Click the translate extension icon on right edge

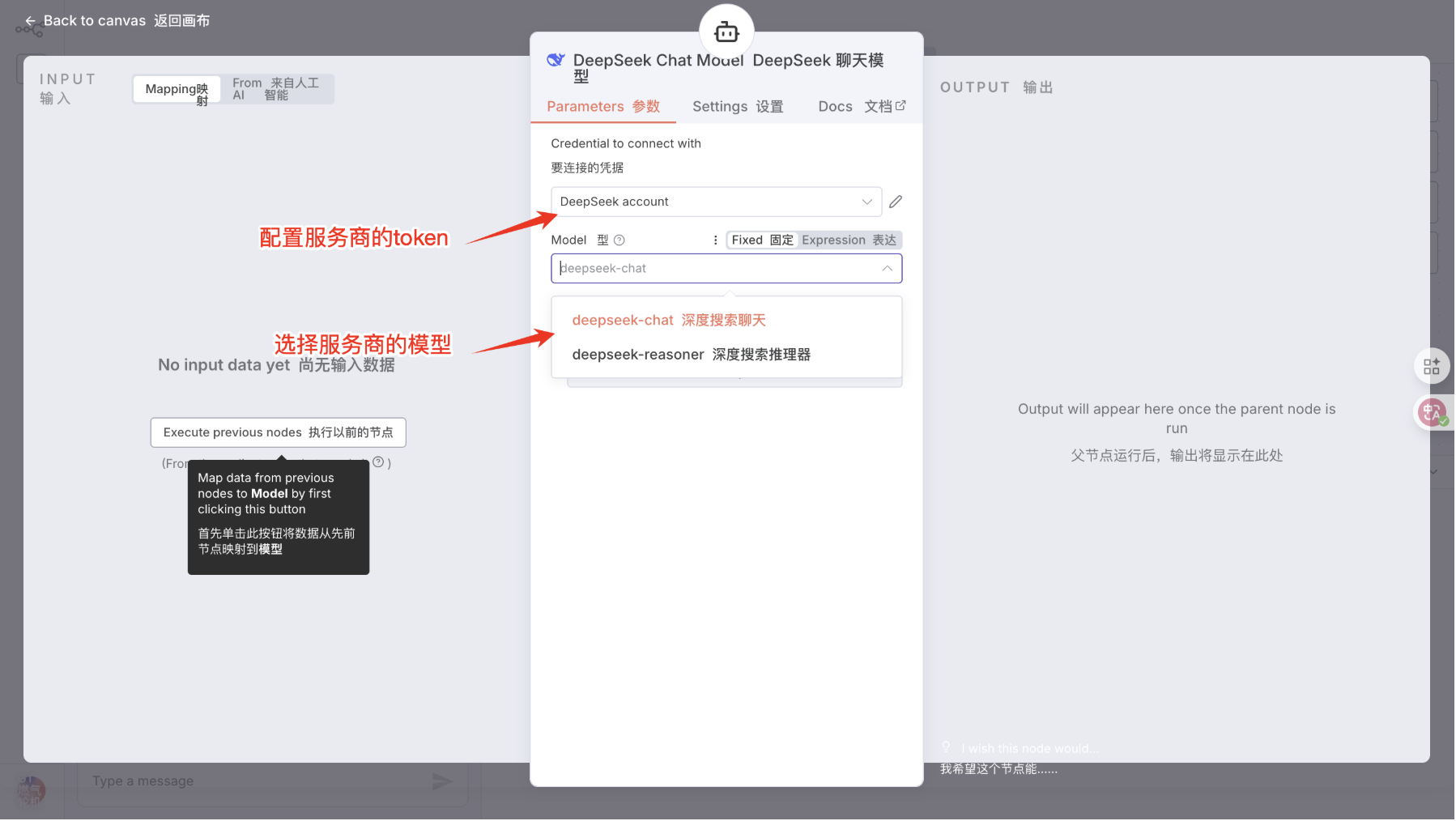coord(1433,413)
